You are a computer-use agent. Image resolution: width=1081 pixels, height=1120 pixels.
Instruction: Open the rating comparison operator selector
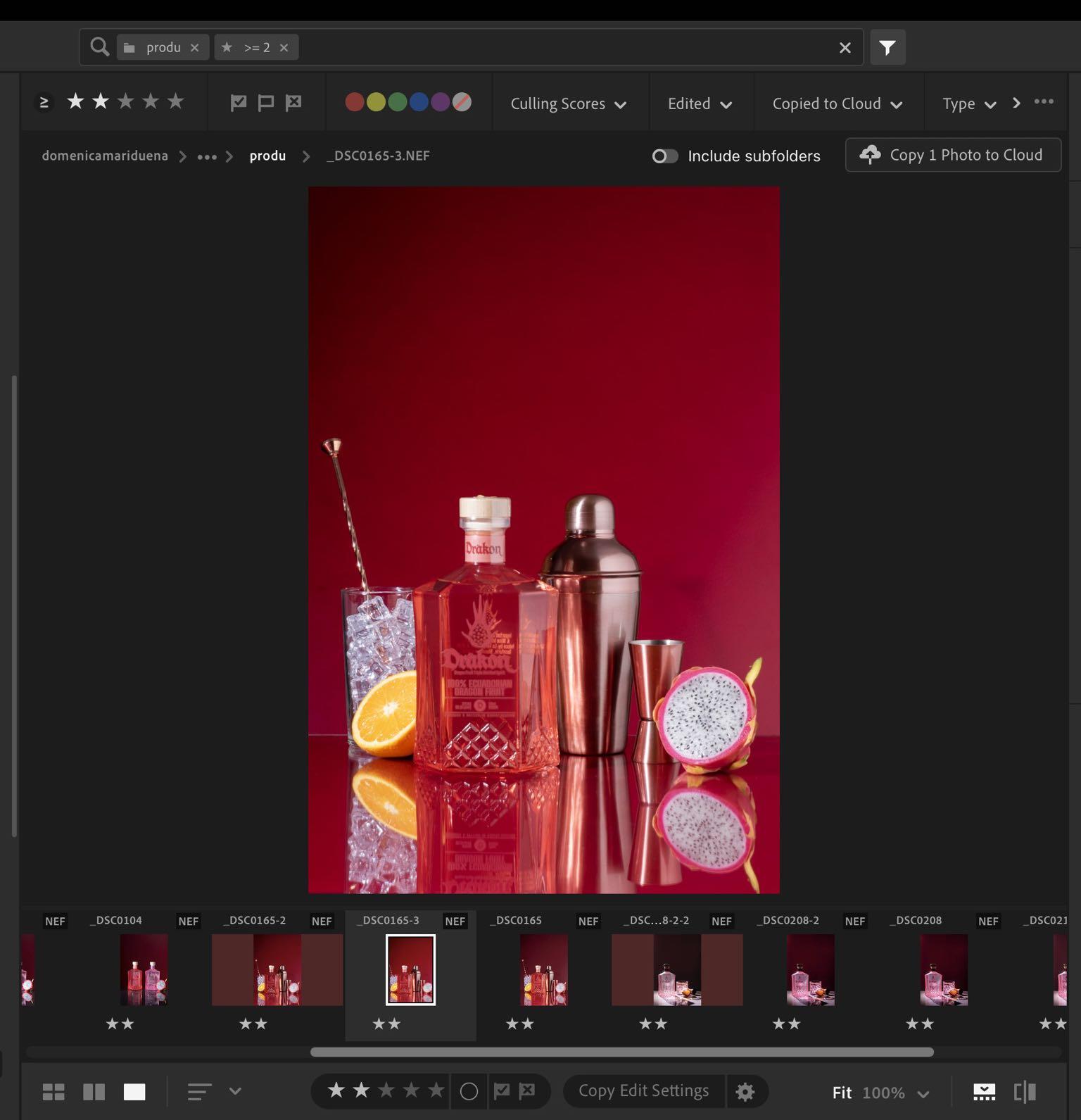tap(44, 103)
